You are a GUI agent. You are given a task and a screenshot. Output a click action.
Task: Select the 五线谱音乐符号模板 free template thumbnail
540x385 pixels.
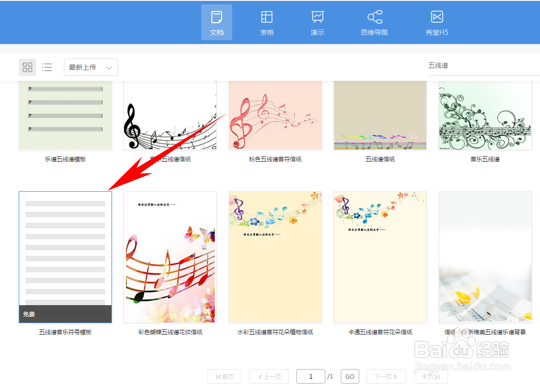coord(65,257)
